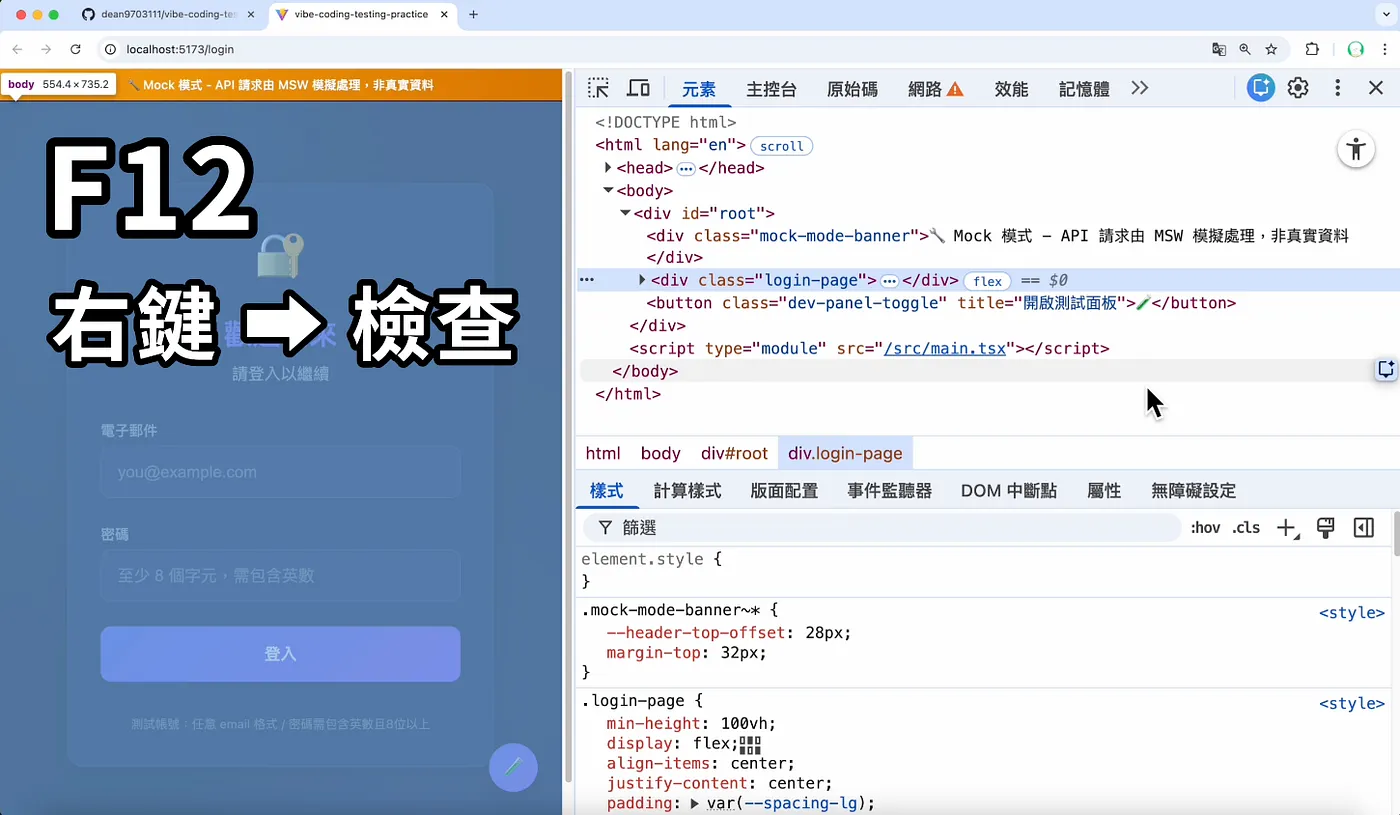The image size is (1400, 815).
Task: Click the scroll badge on html element
Action: [x=781, y=146]
